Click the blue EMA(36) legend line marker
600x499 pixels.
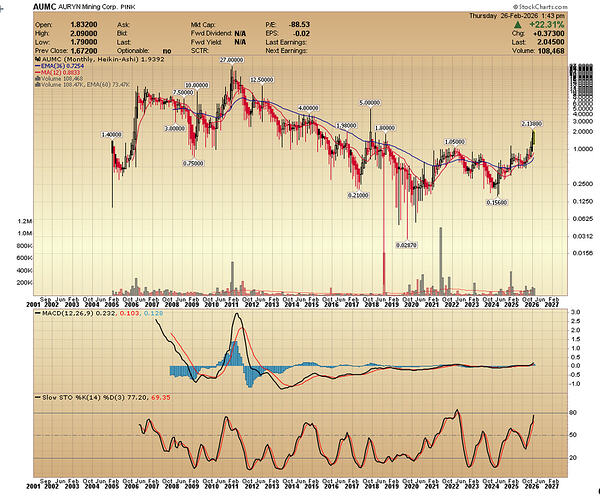[x=37, y=66]
